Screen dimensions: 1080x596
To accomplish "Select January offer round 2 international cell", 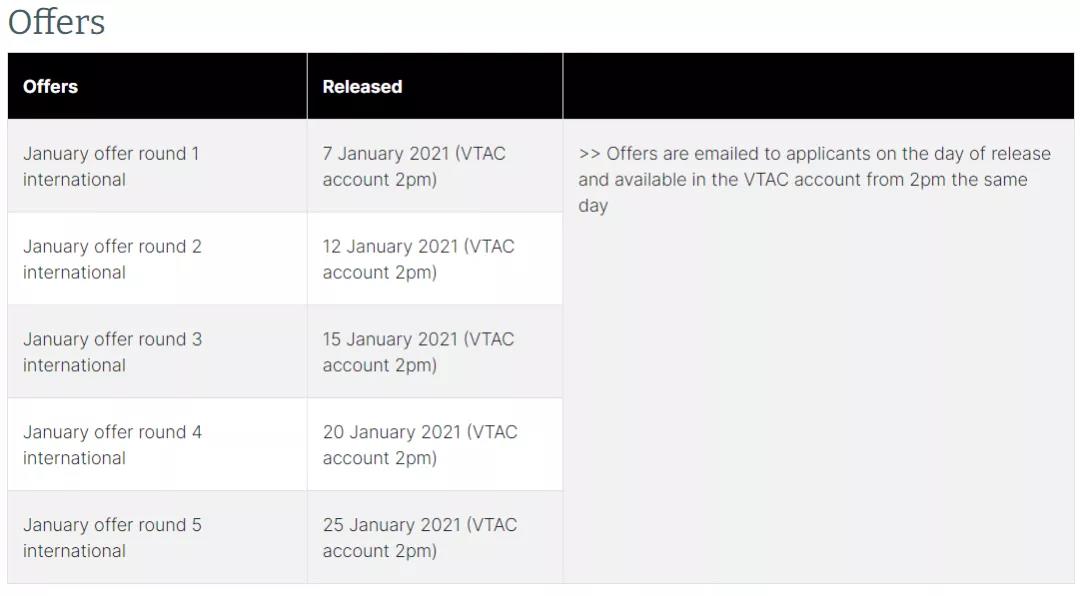I will pos(157,258).
